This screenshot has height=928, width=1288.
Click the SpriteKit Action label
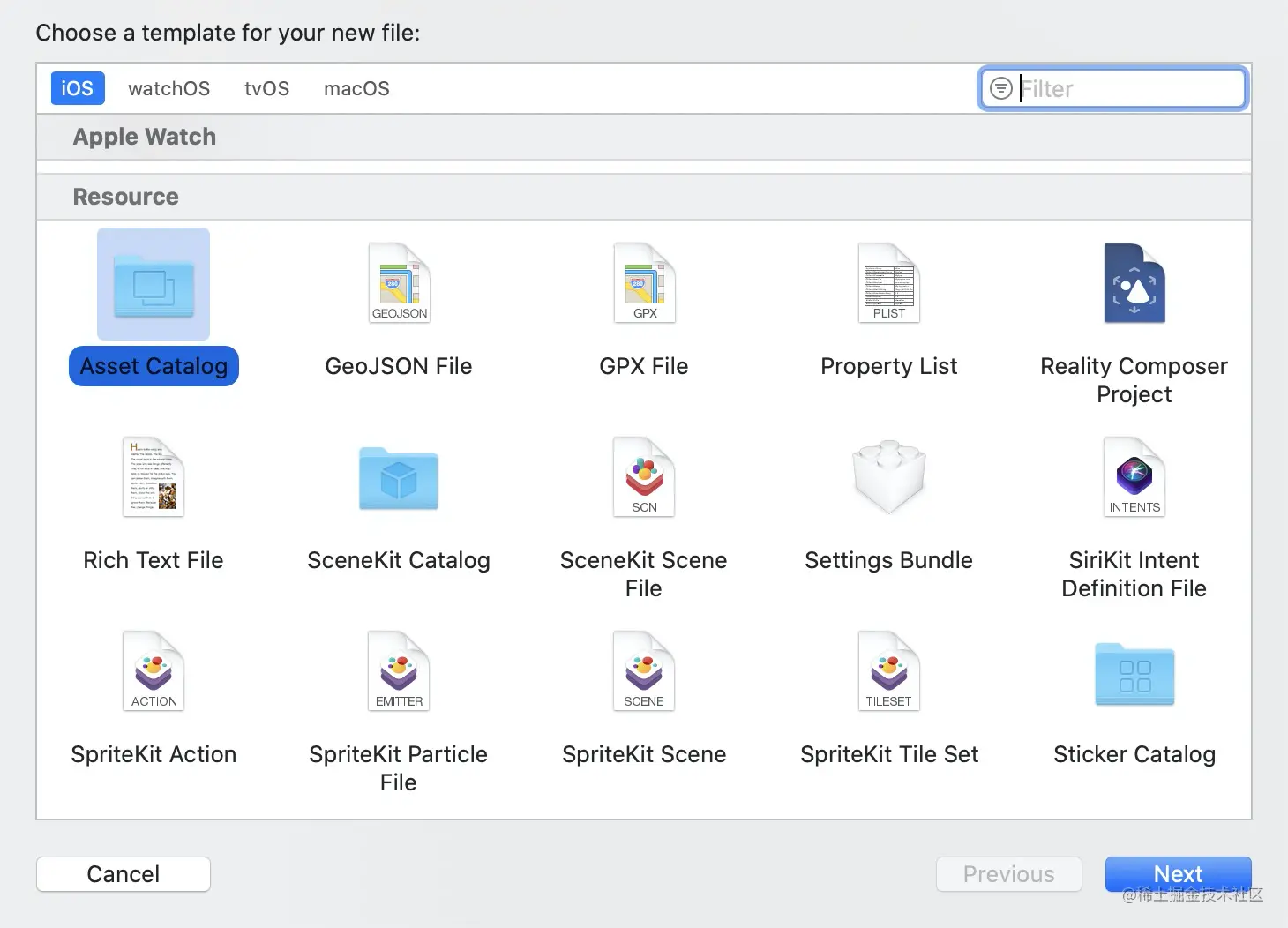(154, 754)
